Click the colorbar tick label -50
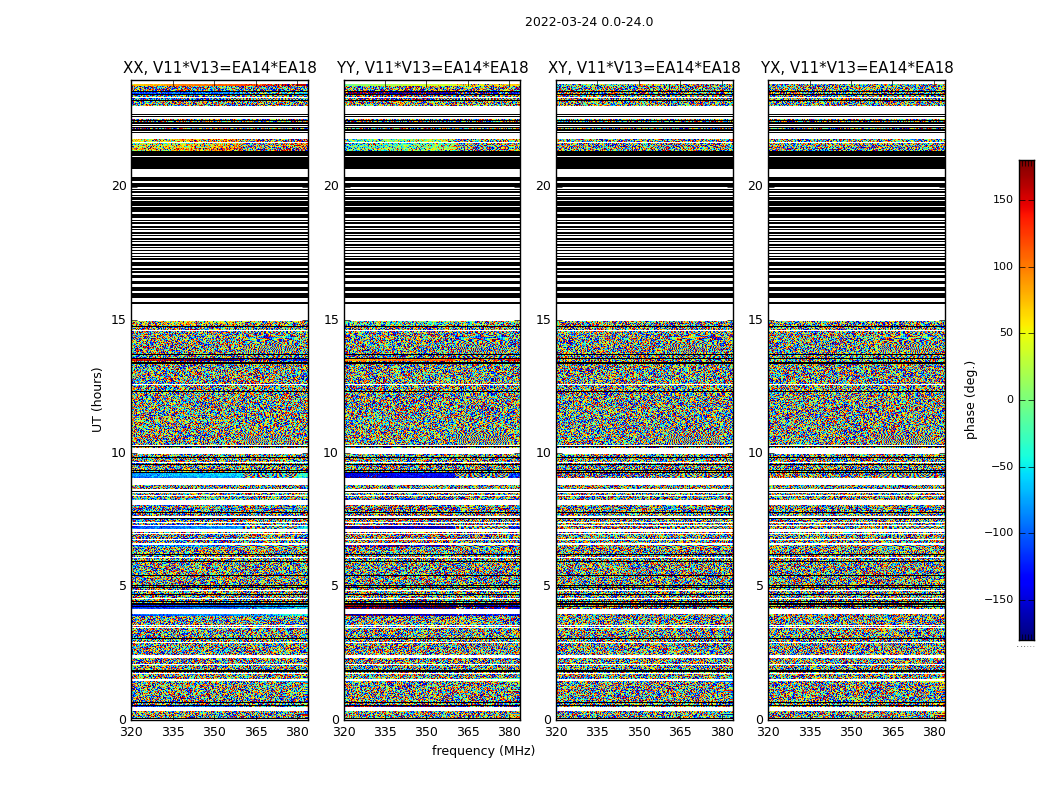 1001,467
